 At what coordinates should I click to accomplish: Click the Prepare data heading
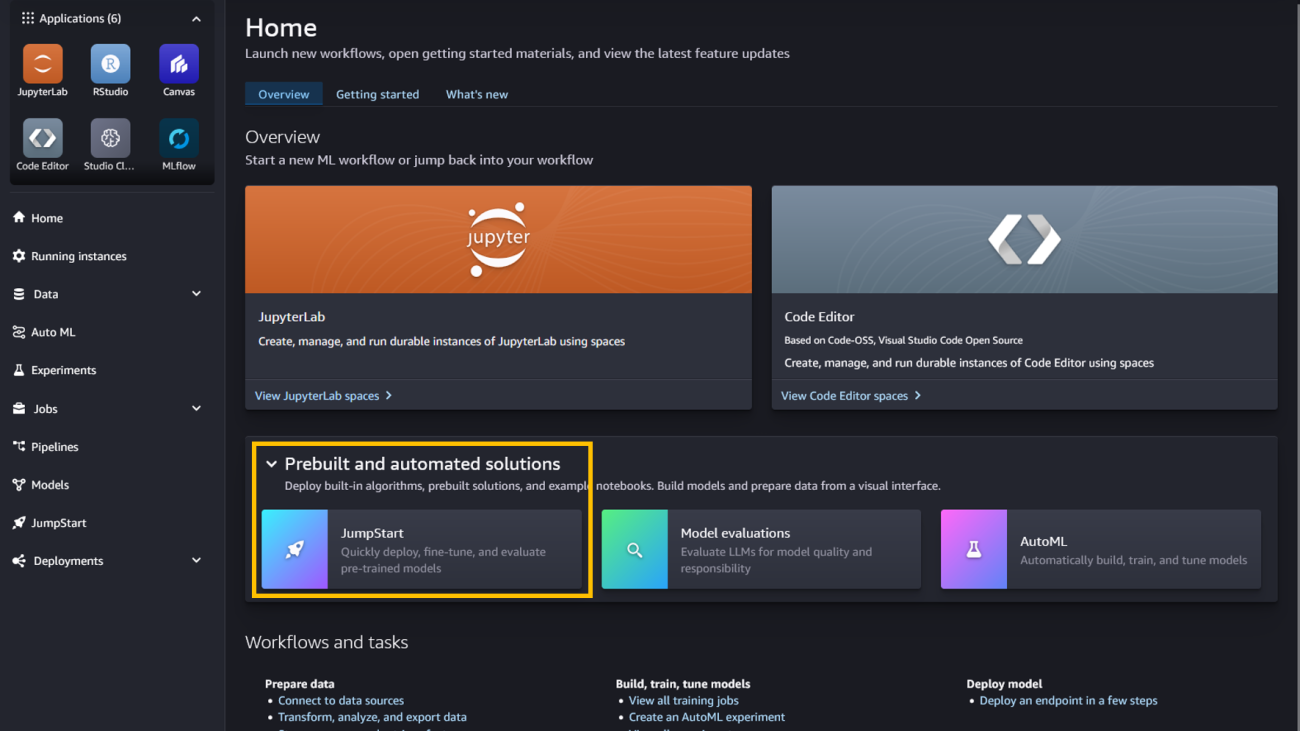point(300,684)
